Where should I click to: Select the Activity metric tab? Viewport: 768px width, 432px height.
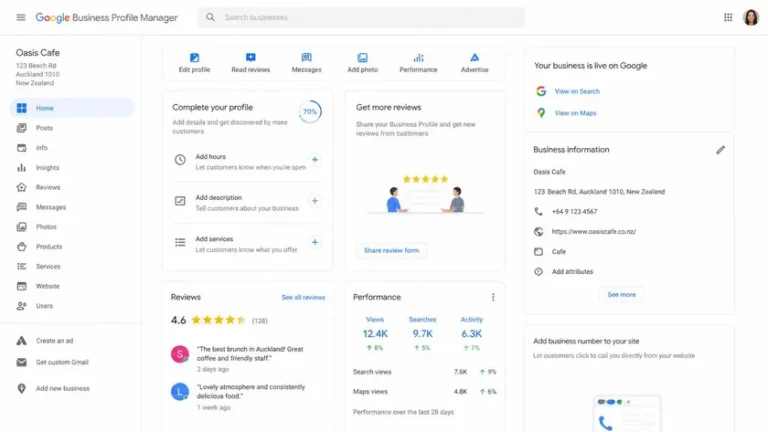472,333
